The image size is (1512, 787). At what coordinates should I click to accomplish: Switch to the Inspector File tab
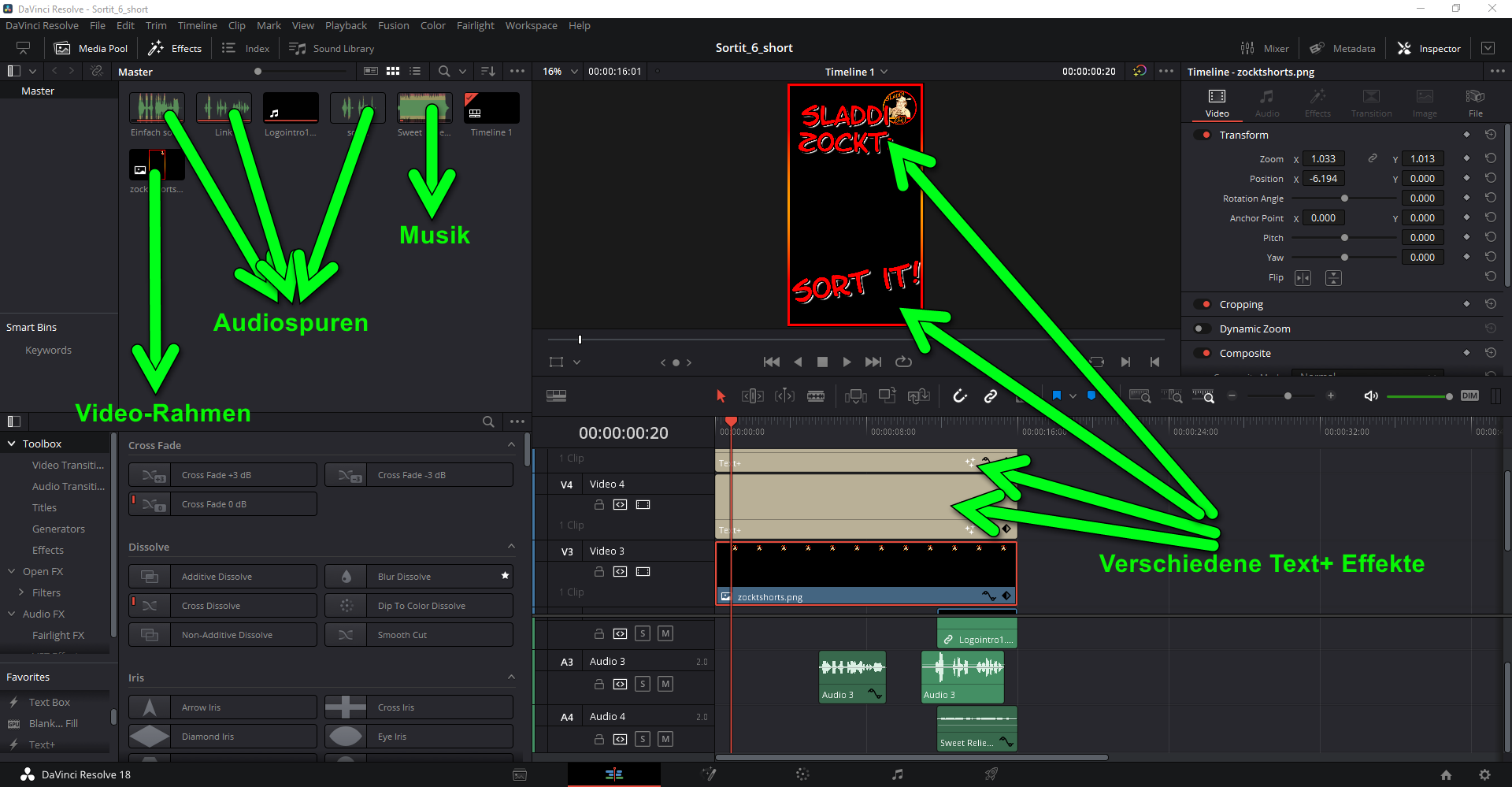tap(1475, 102)
